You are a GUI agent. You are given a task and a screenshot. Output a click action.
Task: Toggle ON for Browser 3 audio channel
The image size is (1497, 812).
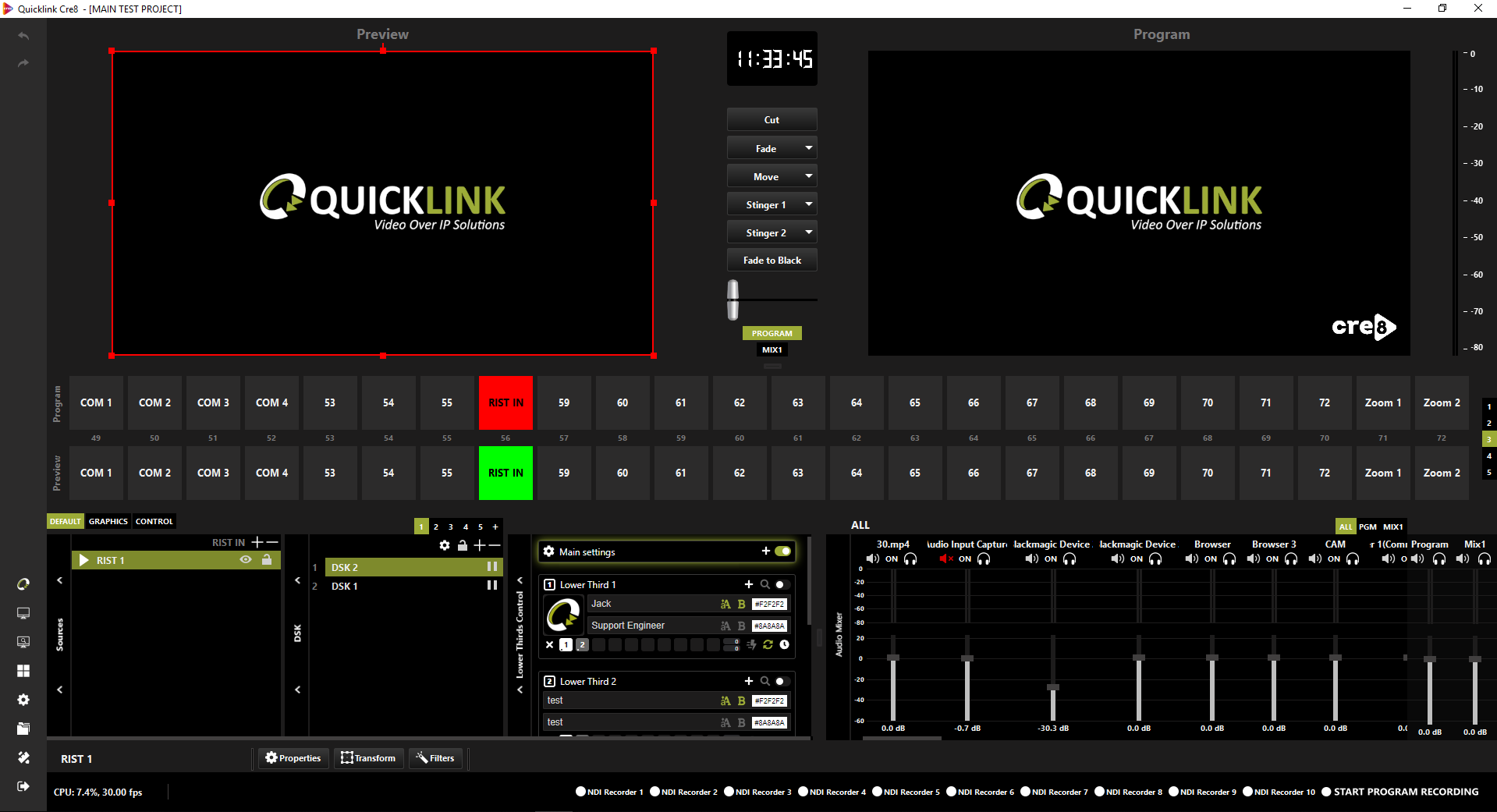[x=1272, y=558]
